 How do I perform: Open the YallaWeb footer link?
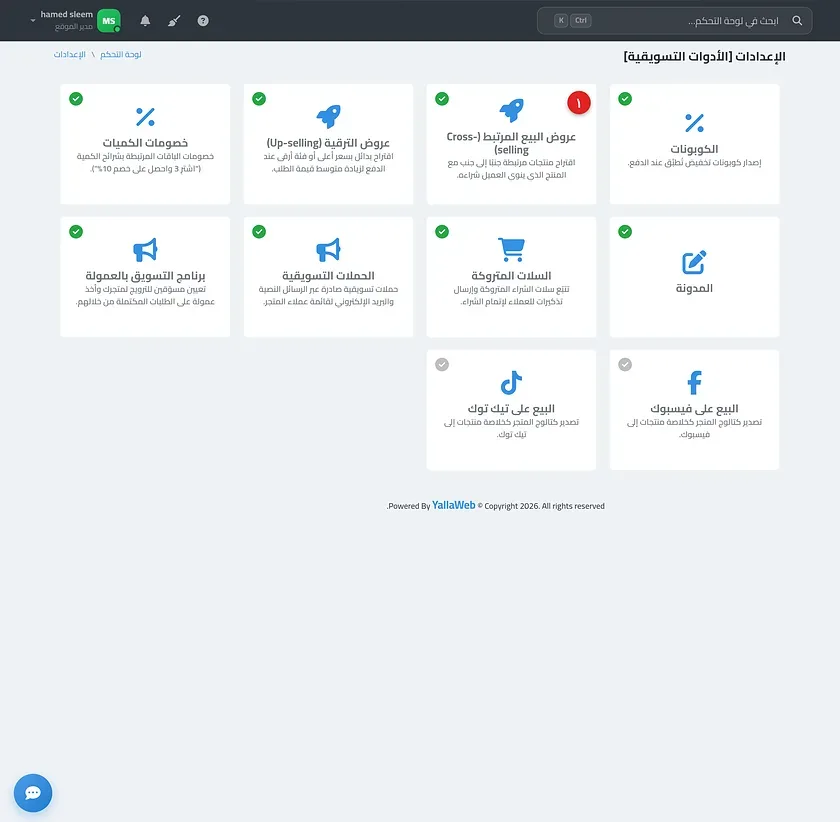click(x=454, y=505)
